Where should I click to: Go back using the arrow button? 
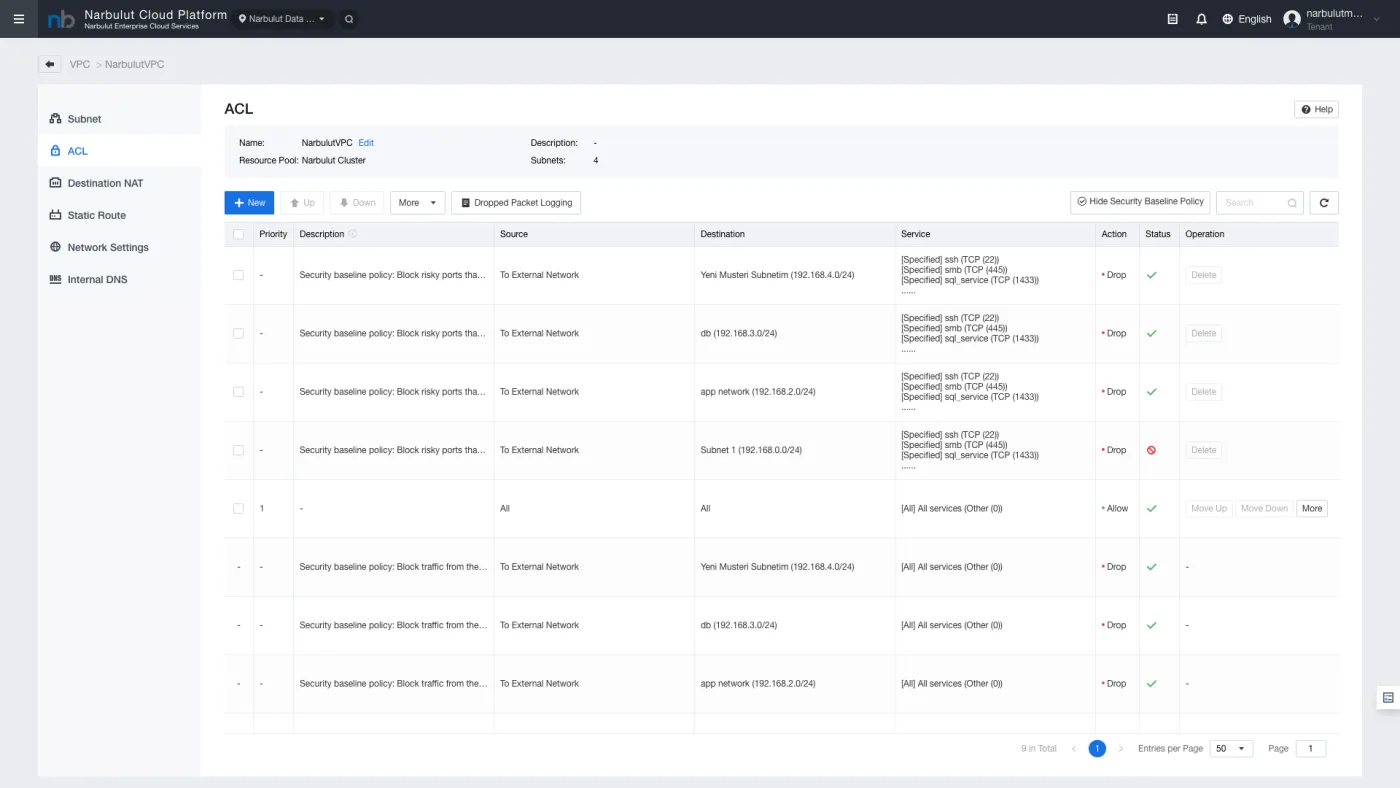[x=50, y=64]
